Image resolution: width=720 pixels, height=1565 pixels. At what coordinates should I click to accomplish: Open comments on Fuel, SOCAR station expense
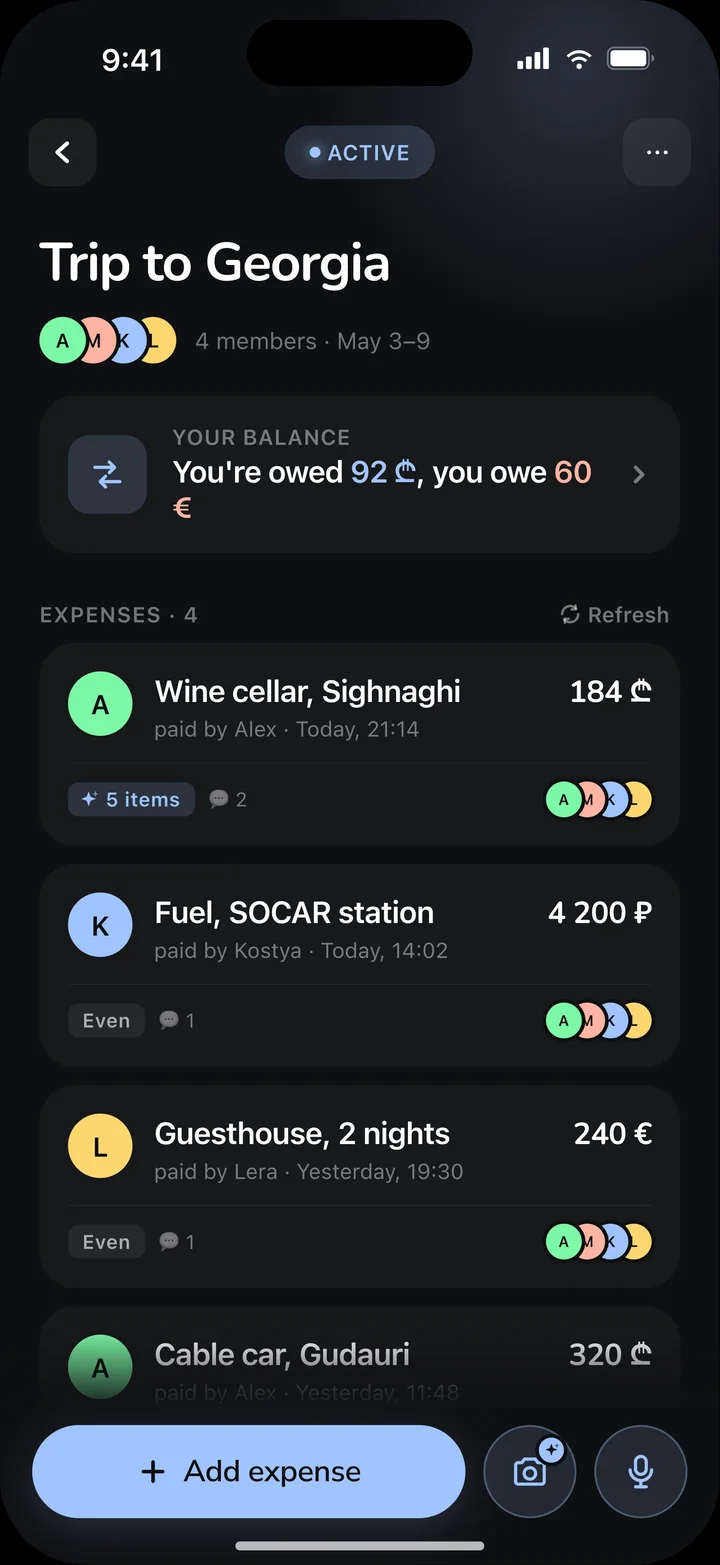[177, 1020]
